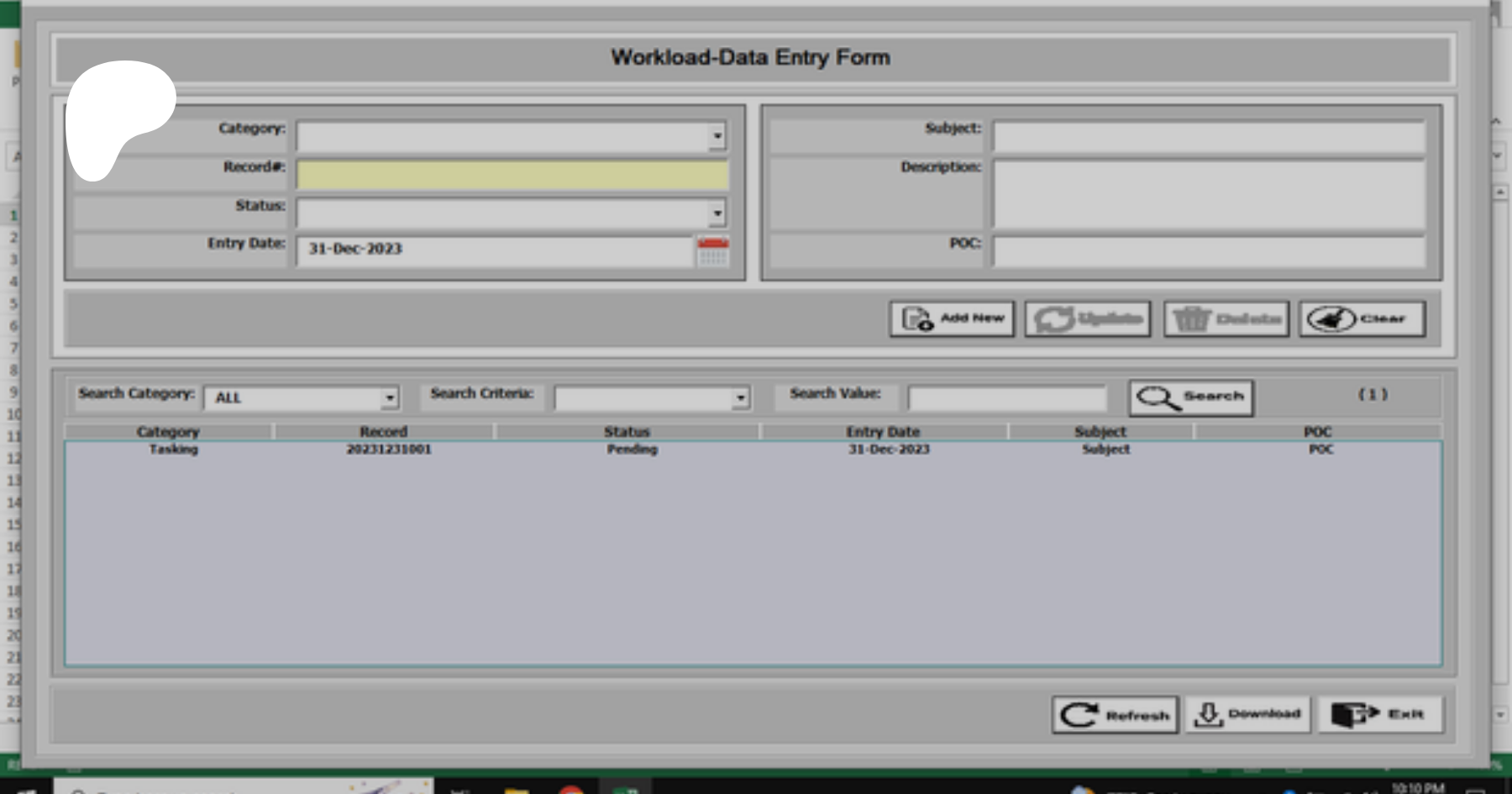Open the calendar date picker icon
This screenshot has width=1512, height=794.
712,251
